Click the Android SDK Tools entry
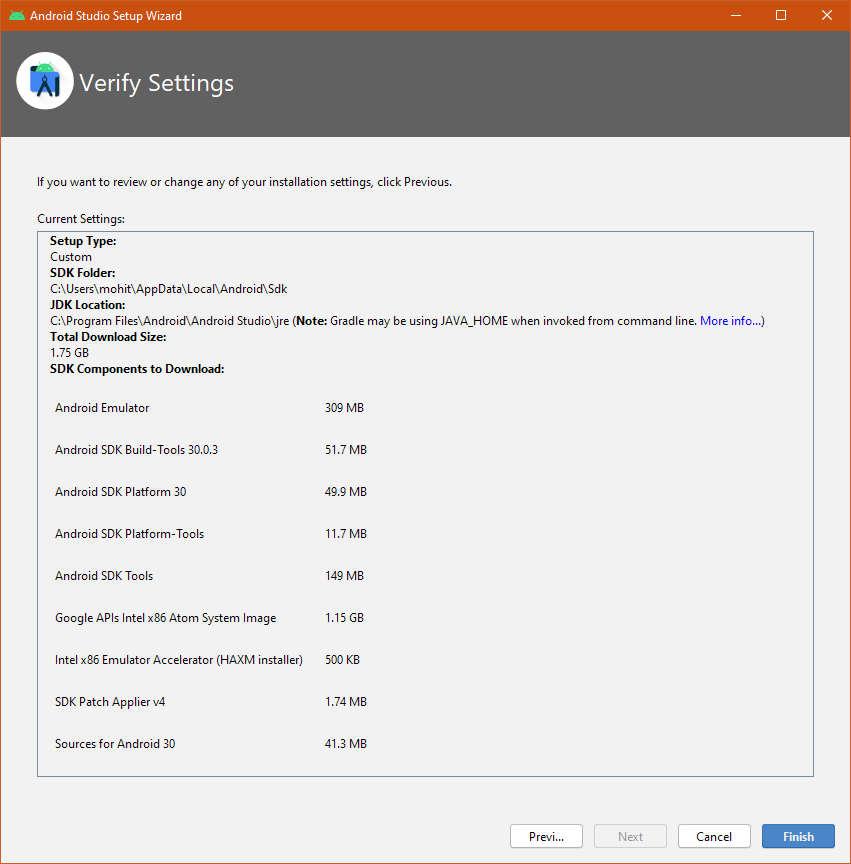Screen dimensions: 851x864 point(104,576)
